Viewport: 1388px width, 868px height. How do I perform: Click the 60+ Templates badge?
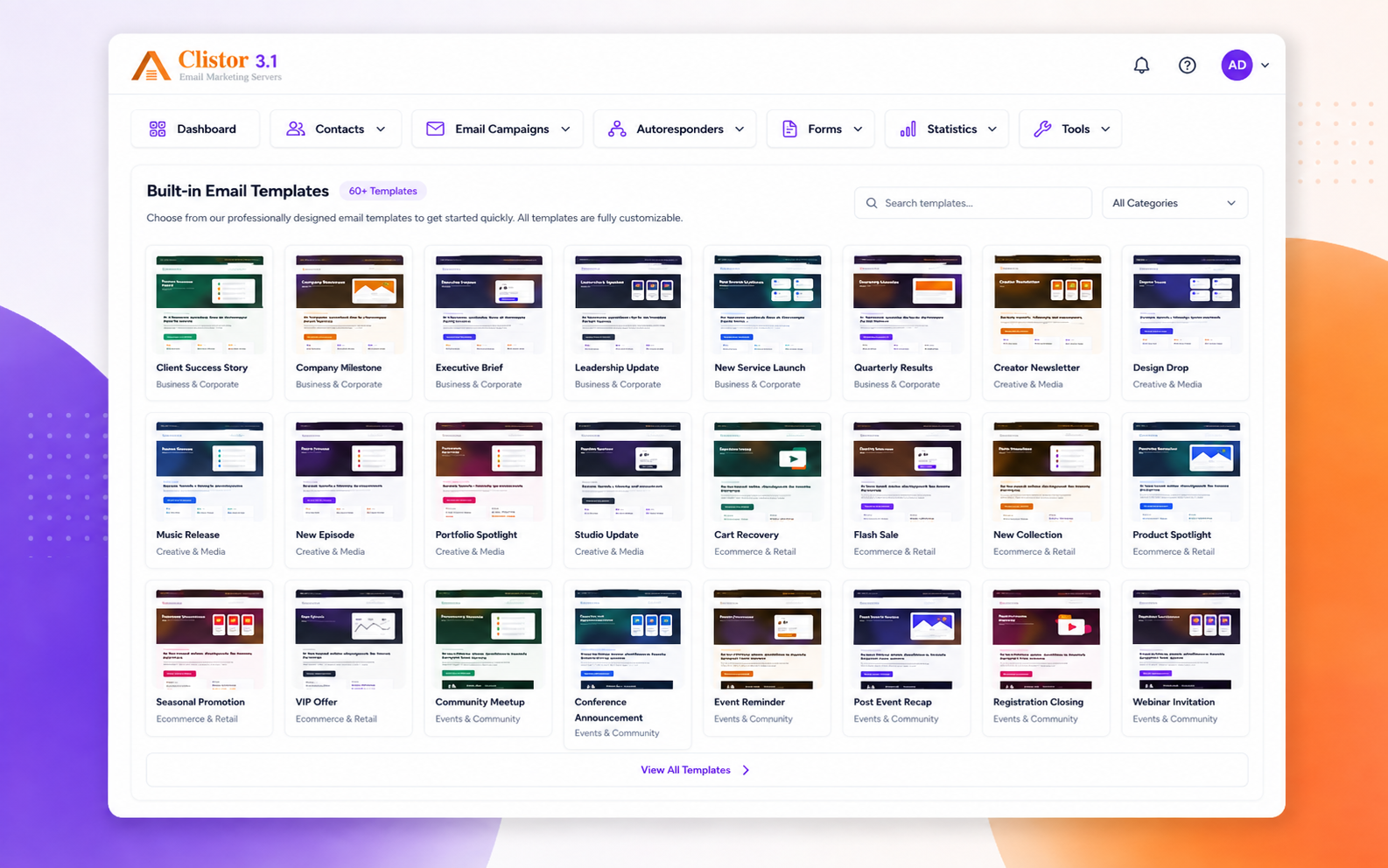tap(382, 191)
